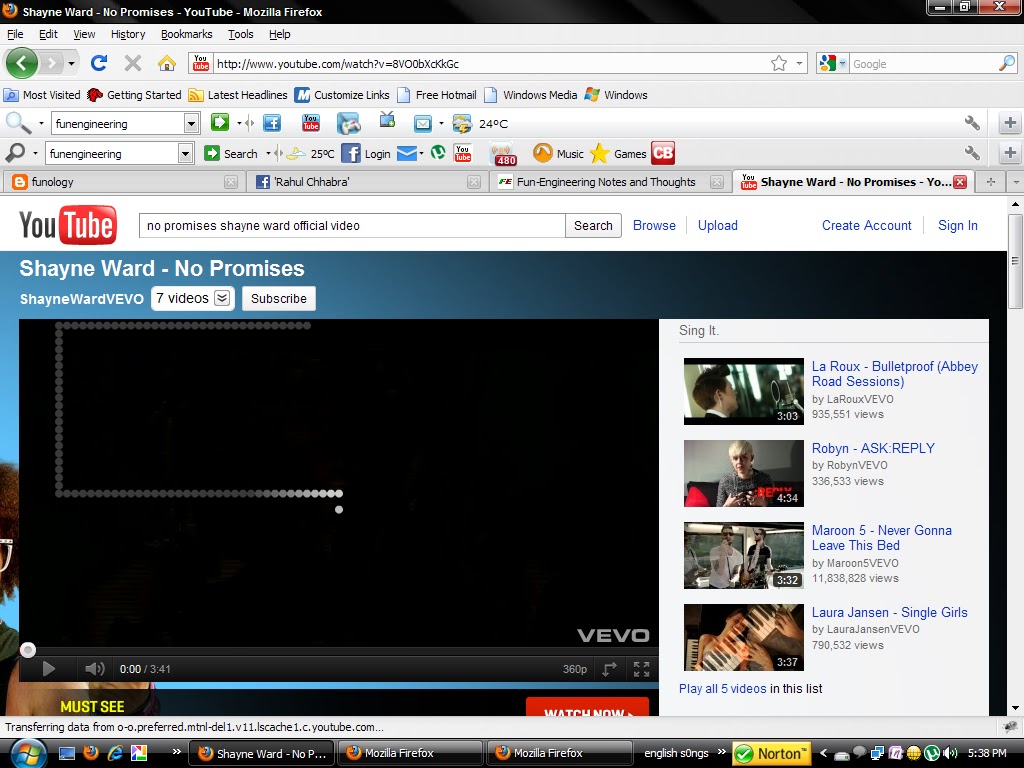Launch Internet Explorer from quick launch
The image size is (1024, 768).
115,753
